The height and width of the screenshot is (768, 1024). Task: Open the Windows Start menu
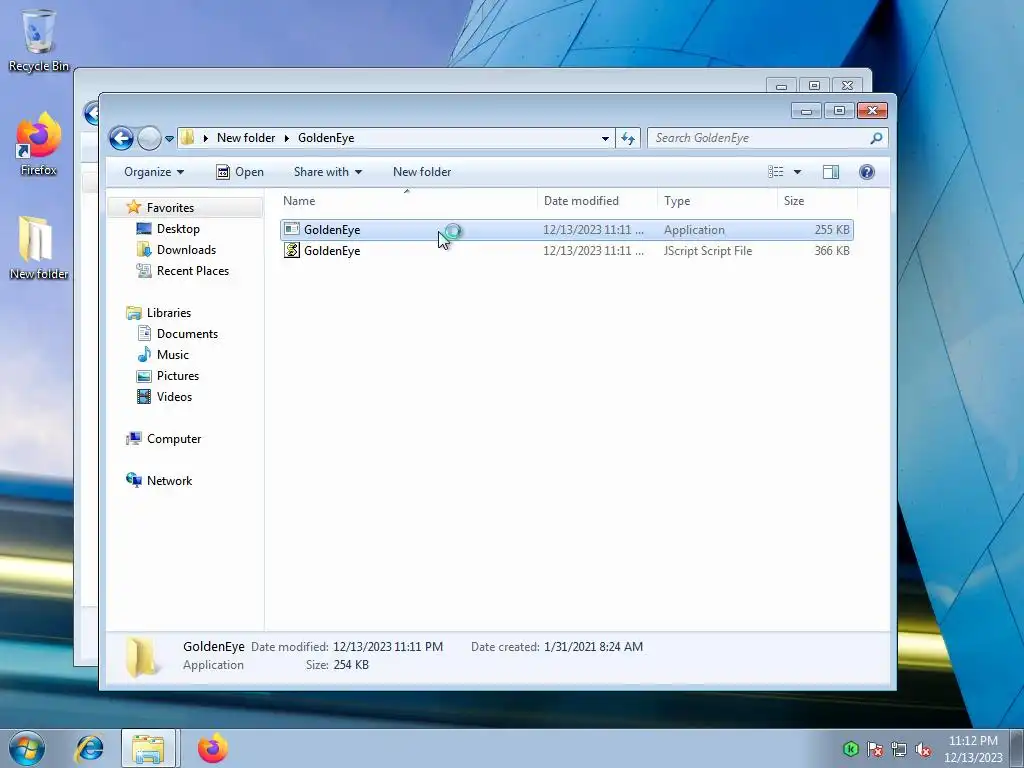pos(27,748)
